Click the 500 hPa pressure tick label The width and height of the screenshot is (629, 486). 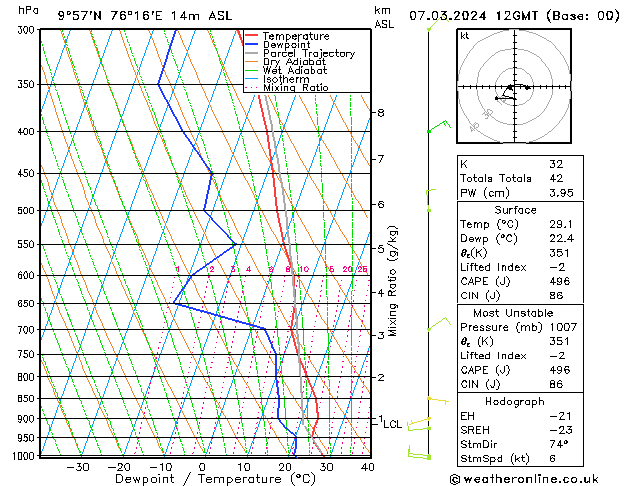28,211
